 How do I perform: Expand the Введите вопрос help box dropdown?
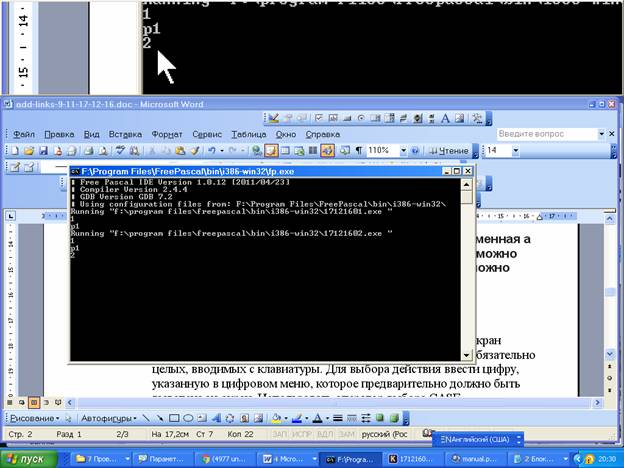601,134
